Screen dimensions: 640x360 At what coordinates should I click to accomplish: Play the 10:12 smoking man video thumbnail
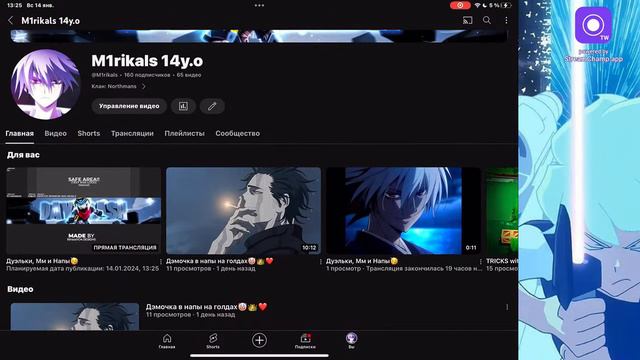pyautogui.click(x=243, y=211)
